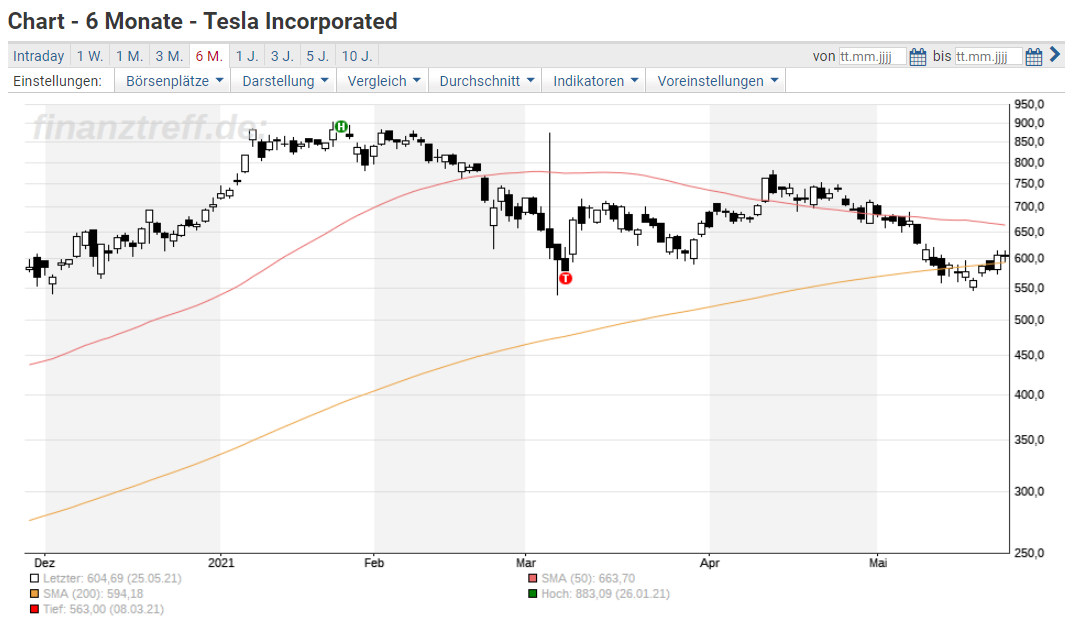Open the 'von' date calendar picker
The height and width of the screenshot is (630, 1065).
(x=918, y=57)
